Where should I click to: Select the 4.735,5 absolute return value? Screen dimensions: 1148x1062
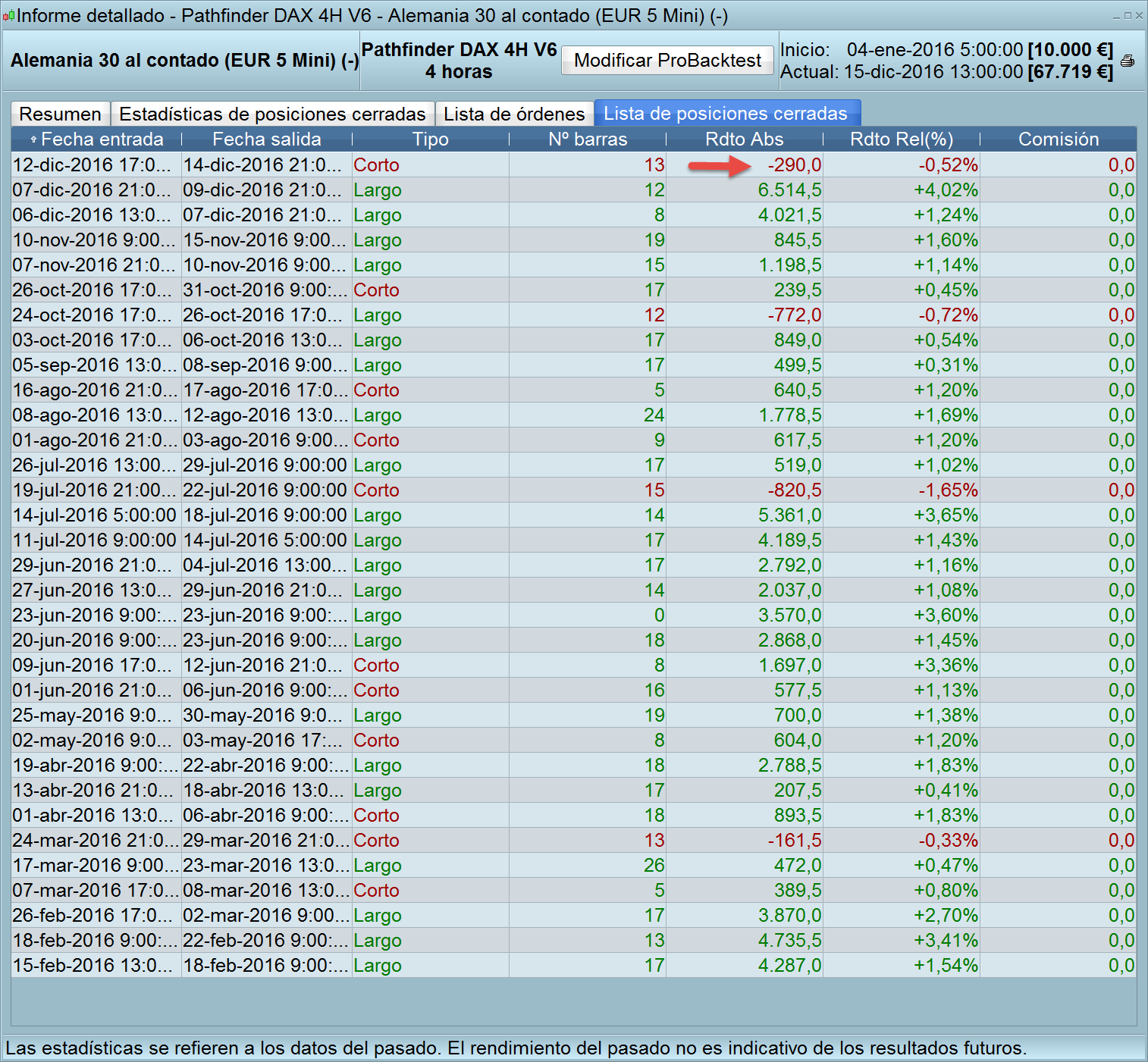[x=790, y=941]
